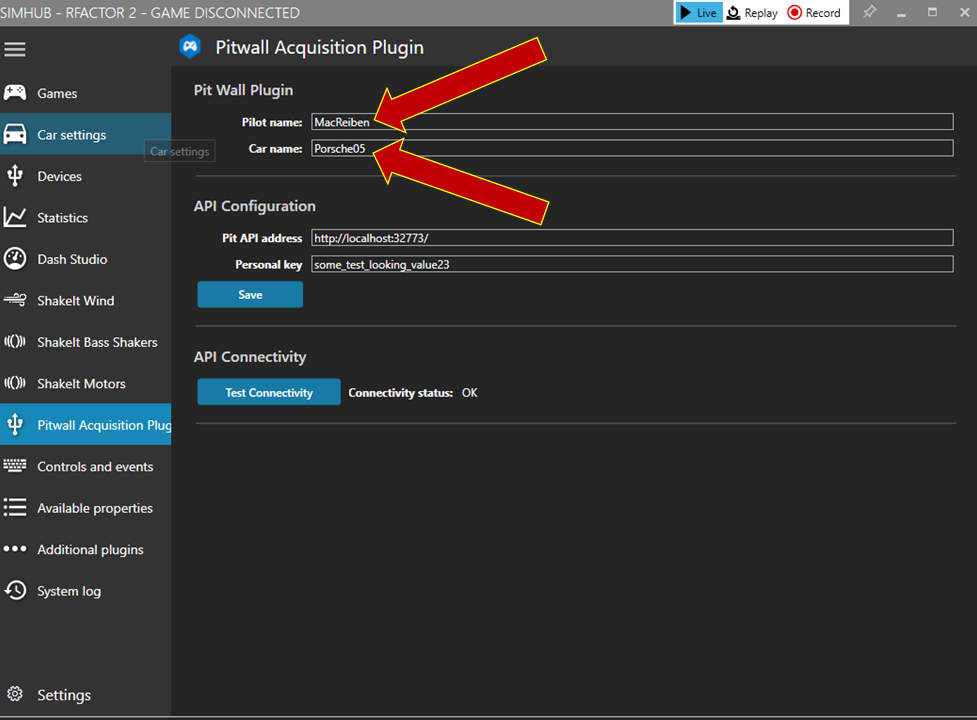
Task: Start Record mode
Action: click(814, 12)
